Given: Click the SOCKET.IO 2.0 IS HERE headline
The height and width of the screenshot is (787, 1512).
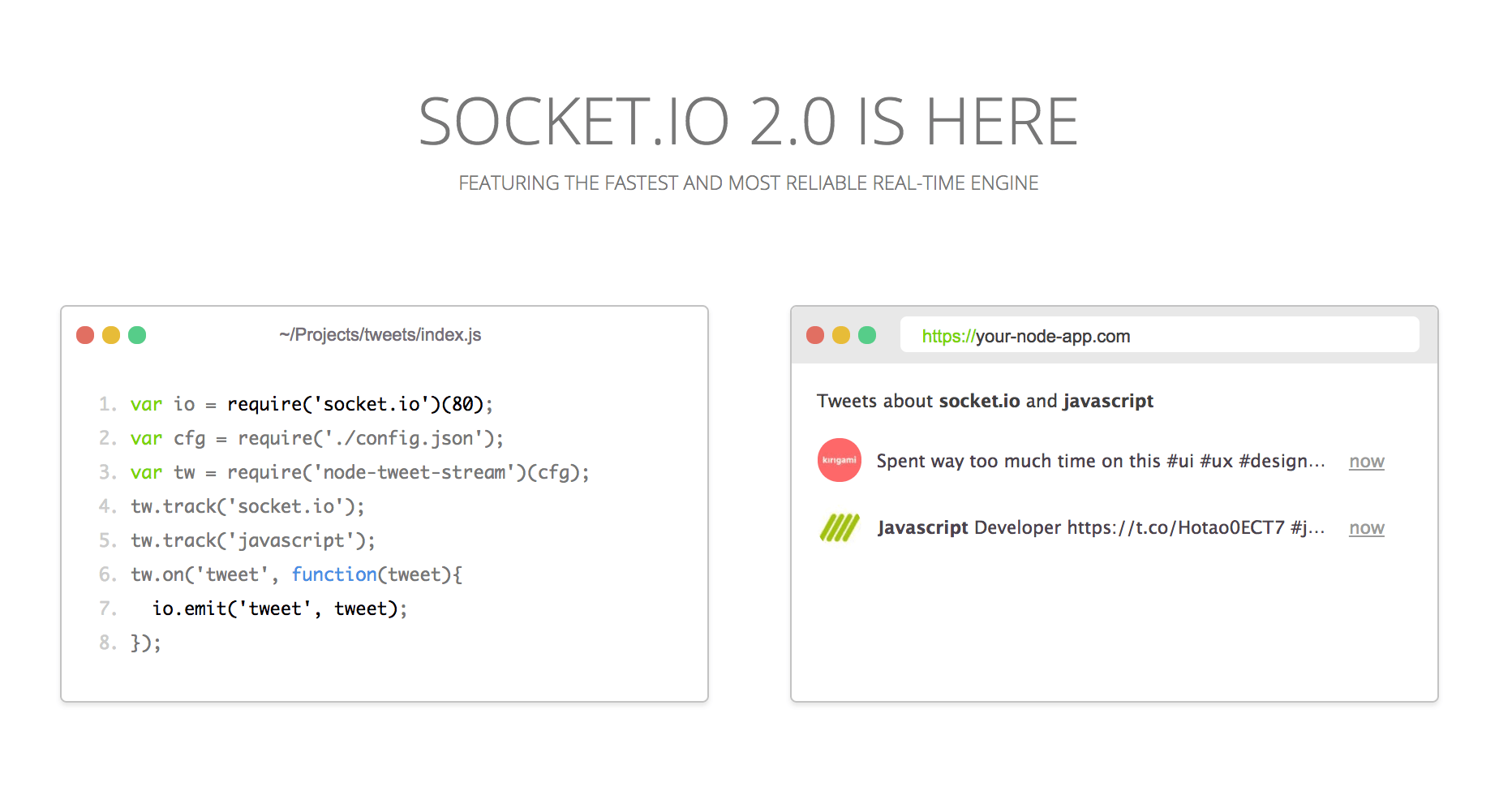Looking at the screenshot, I should pos(748,118).
